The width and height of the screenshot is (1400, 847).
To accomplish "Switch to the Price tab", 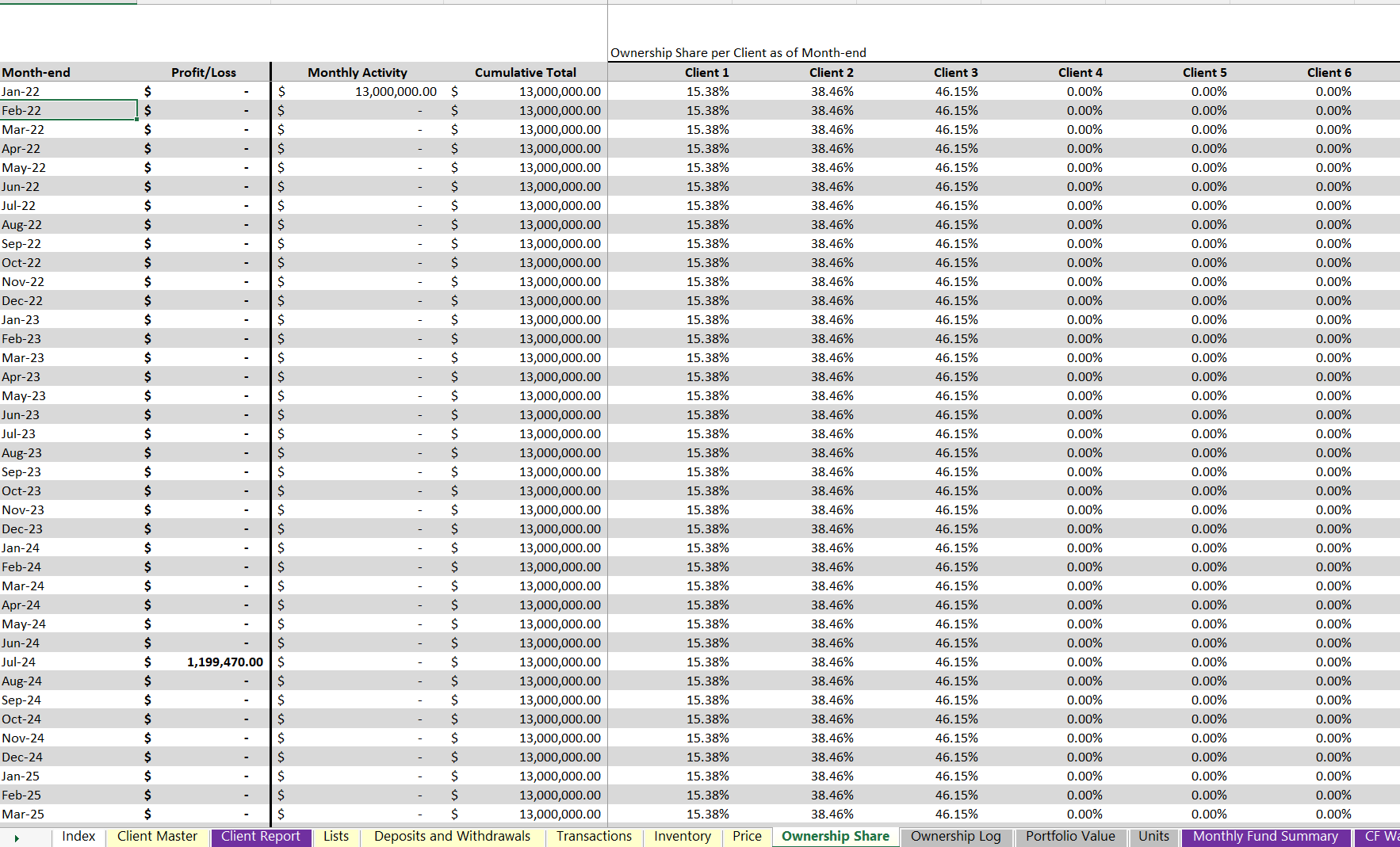I will coord(747,837).
